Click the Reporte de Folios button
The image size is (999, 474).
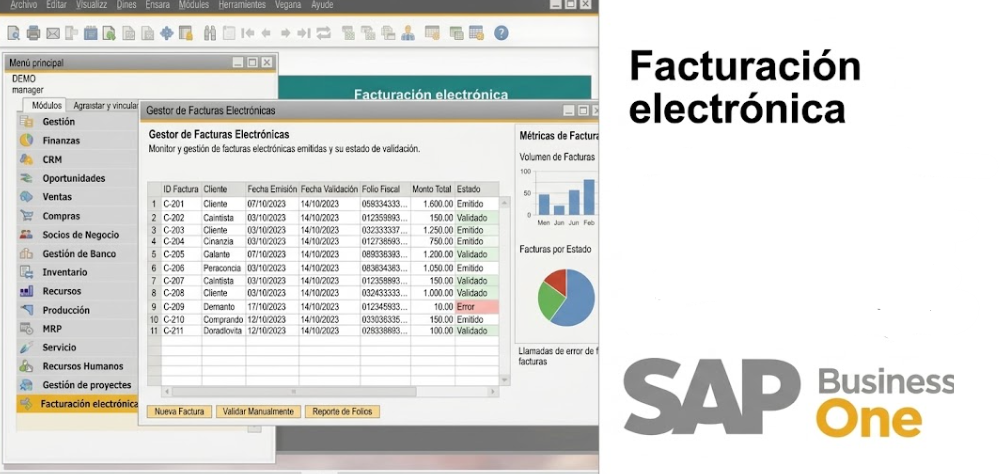(342, 412)
